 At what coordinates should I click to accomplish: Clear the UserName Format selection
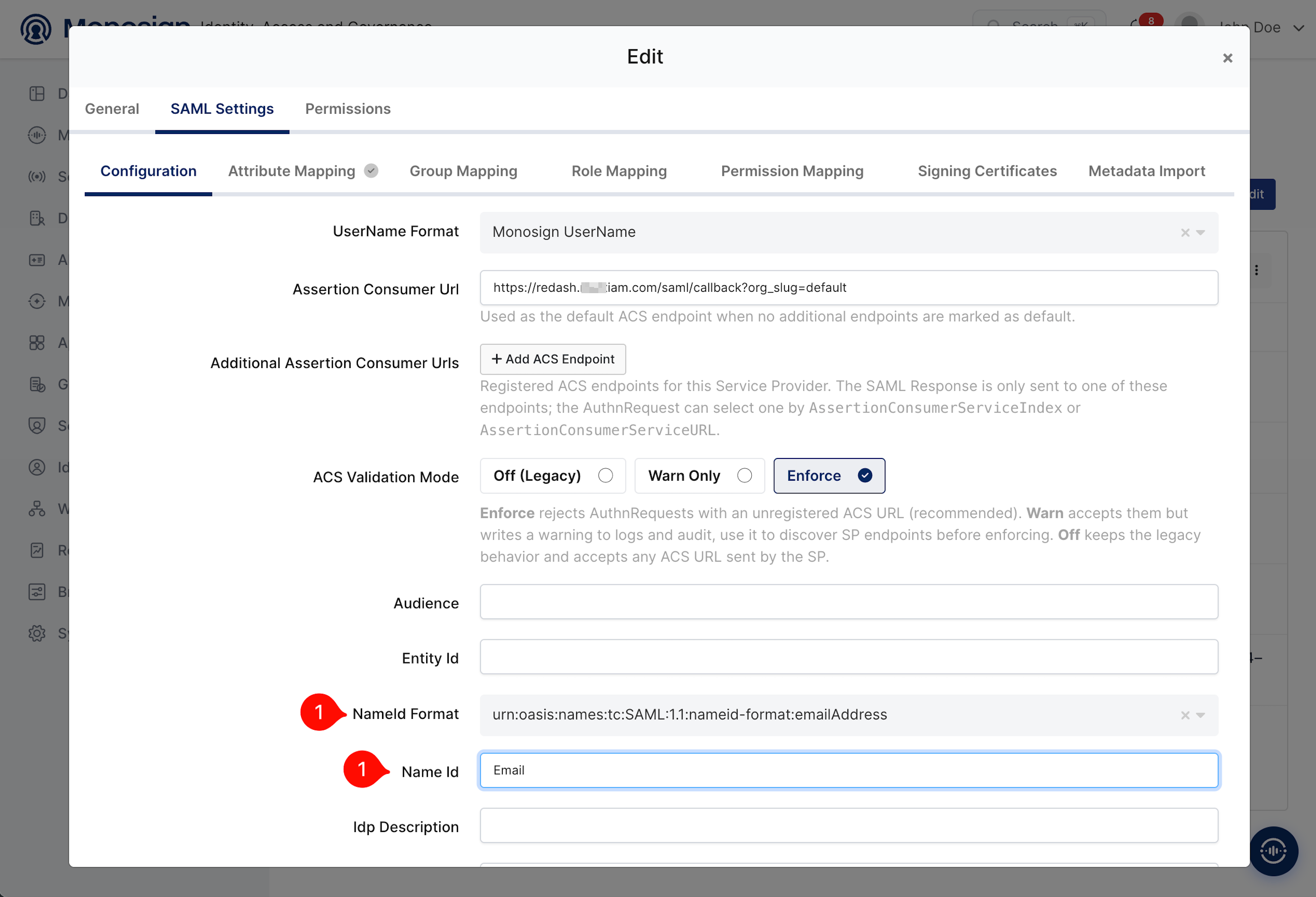pos(1184,233)
